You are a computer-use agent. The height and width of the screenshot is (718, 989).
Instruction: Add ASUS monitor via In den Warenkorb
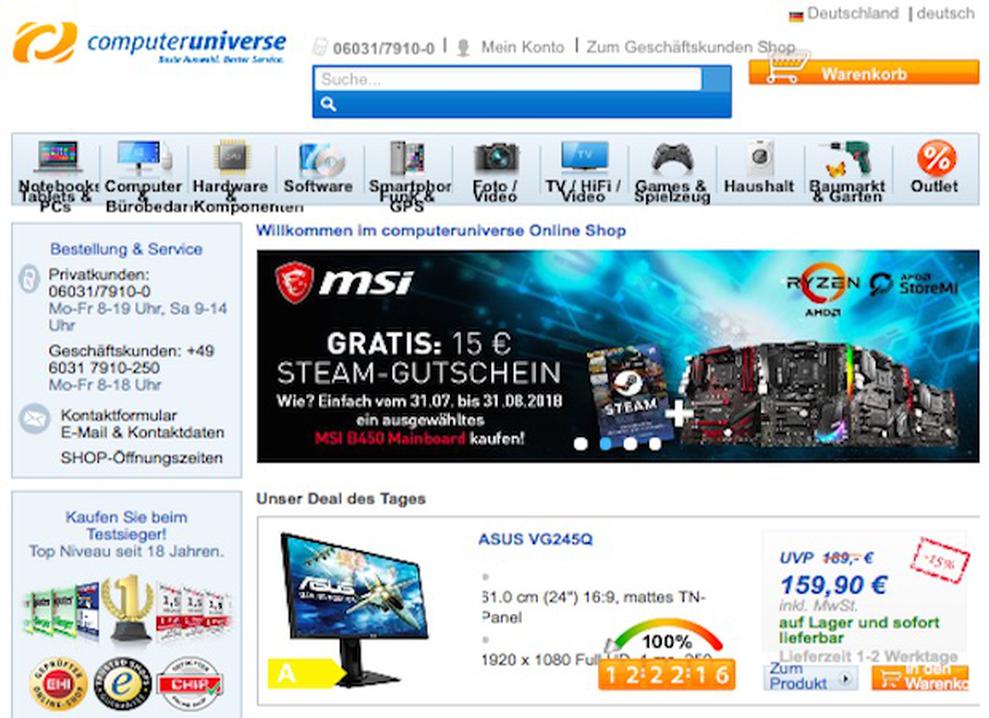point(920,677)
